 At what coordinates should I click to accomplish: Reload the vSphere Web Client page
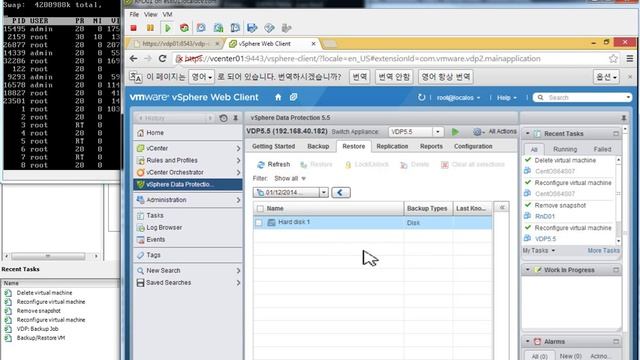click(x=162, y=59)
